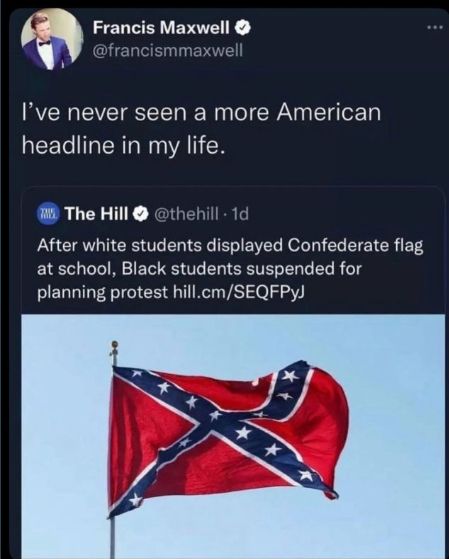
Task: Visit the @thehill handle
Action: coord(186,214)
